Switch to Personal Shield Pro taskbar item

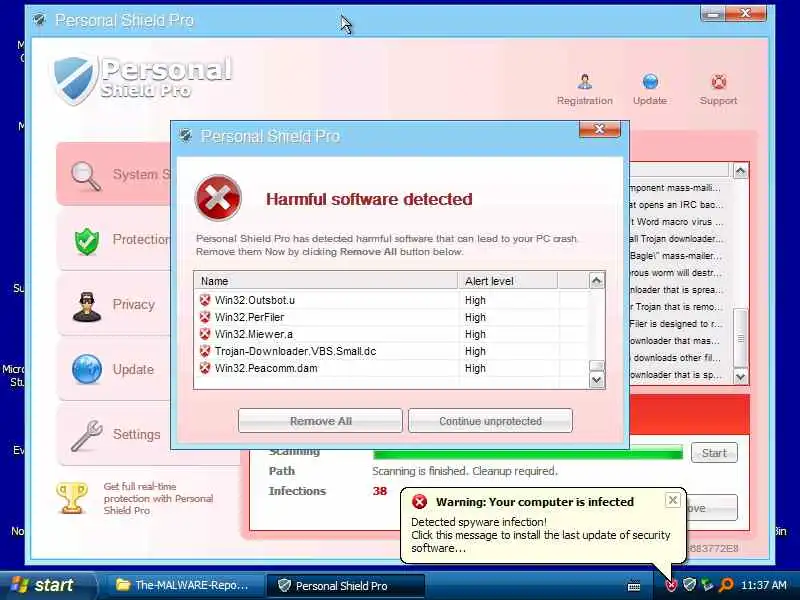[346, 586]
